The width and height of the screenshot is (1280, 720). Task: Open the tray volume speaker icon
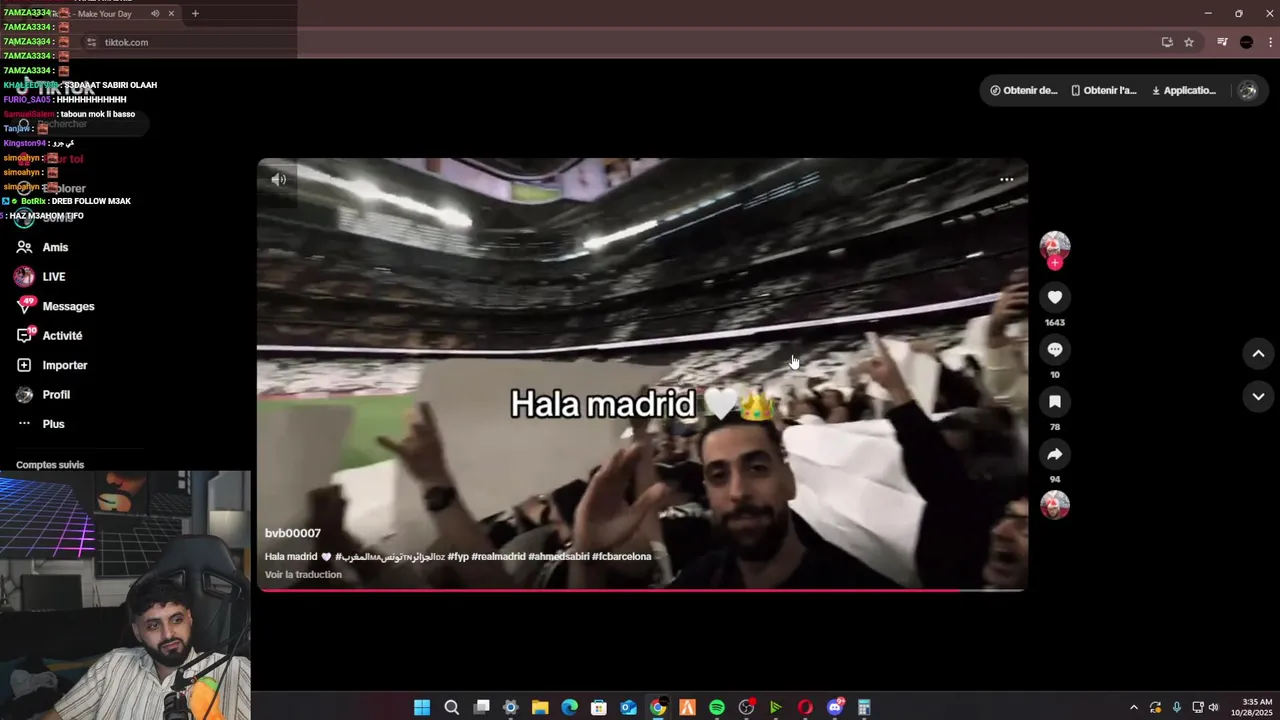tap(1214, 707)
